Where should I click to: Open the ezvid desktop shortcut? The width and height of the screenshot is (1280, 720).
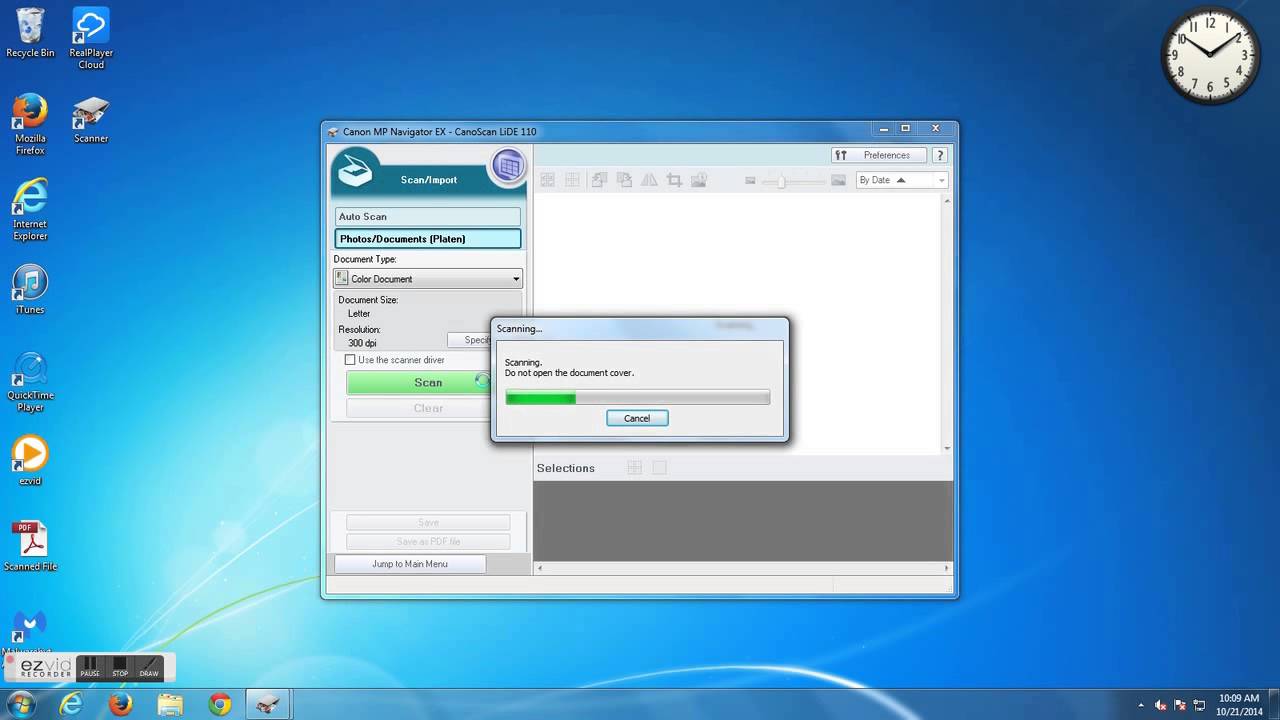coord(30,460)
